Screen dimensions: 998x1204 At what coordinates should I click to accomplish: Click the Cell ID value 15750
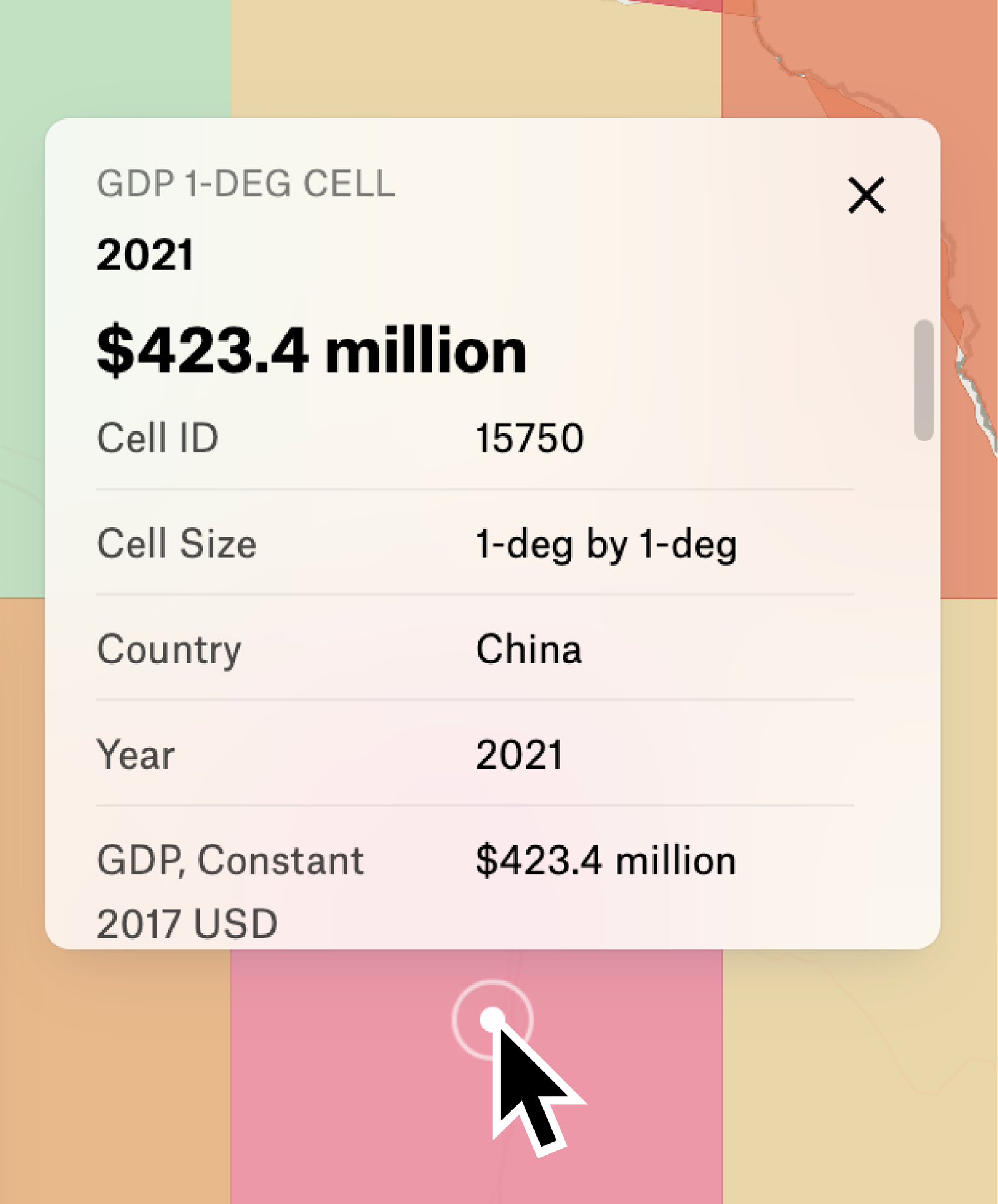[529, 438]
